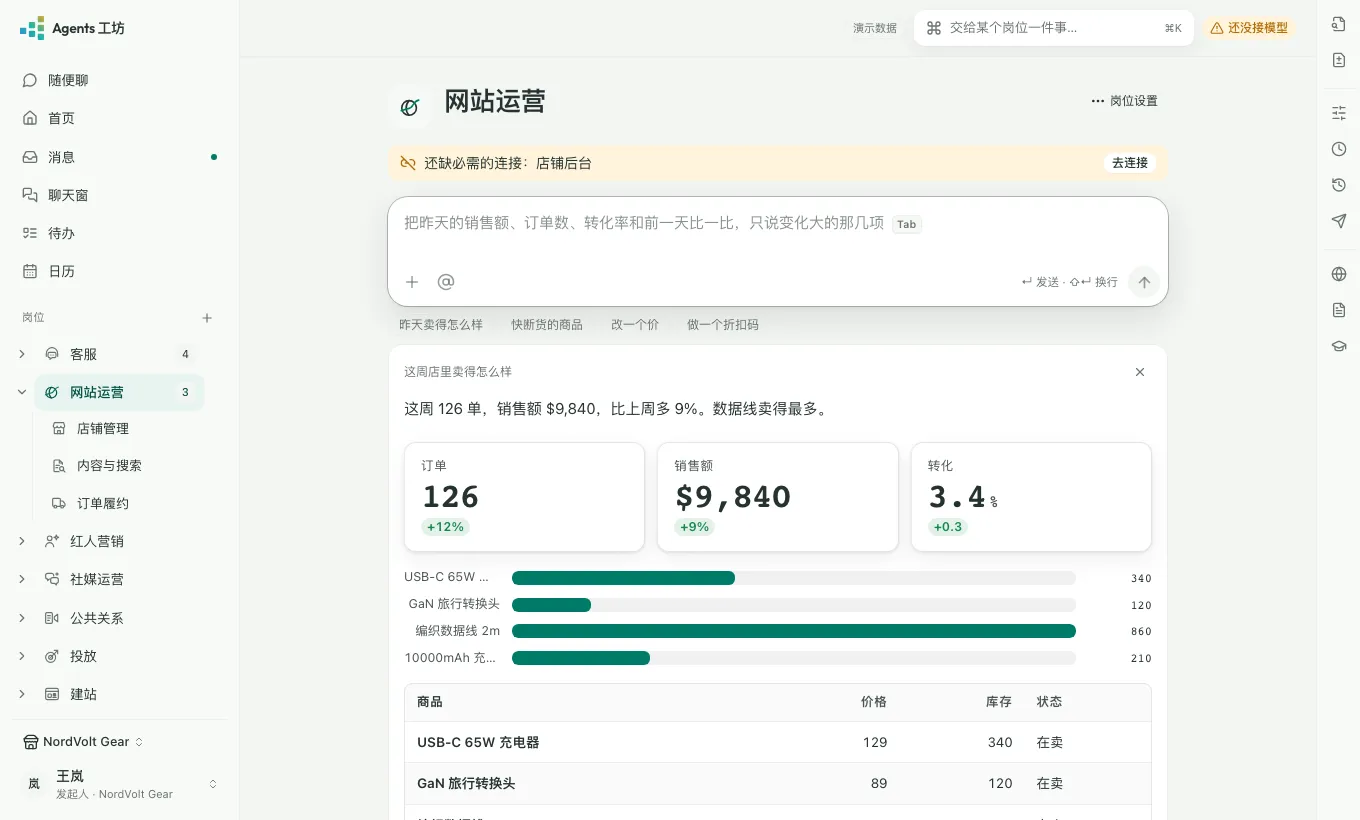This screenshot has width=1360, height=820.
Task: Click the paper plane icon in right rail
Action: coord(1339,221)
